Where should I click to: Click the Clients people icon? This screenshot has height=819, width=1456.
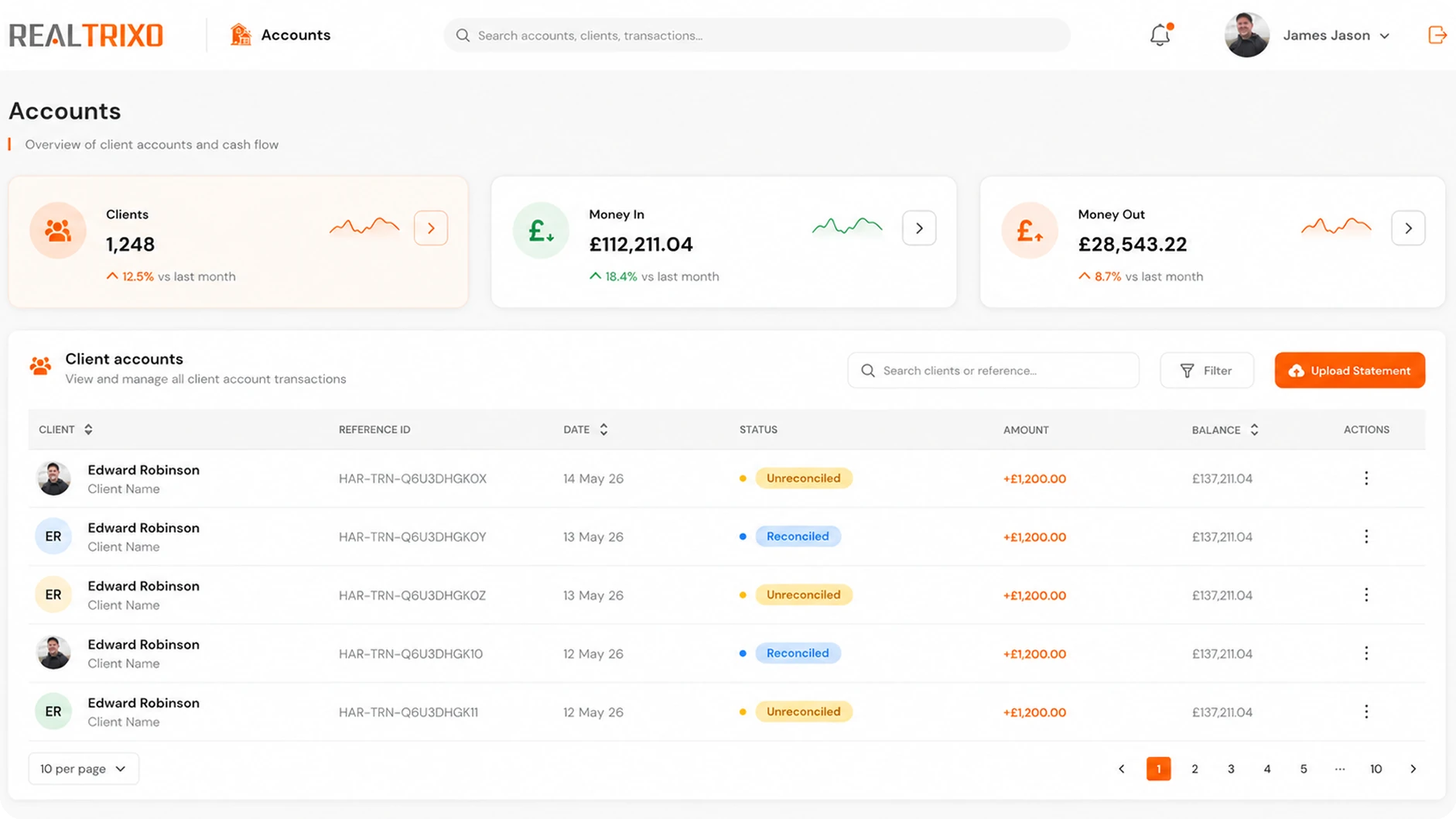coord(58,230)
